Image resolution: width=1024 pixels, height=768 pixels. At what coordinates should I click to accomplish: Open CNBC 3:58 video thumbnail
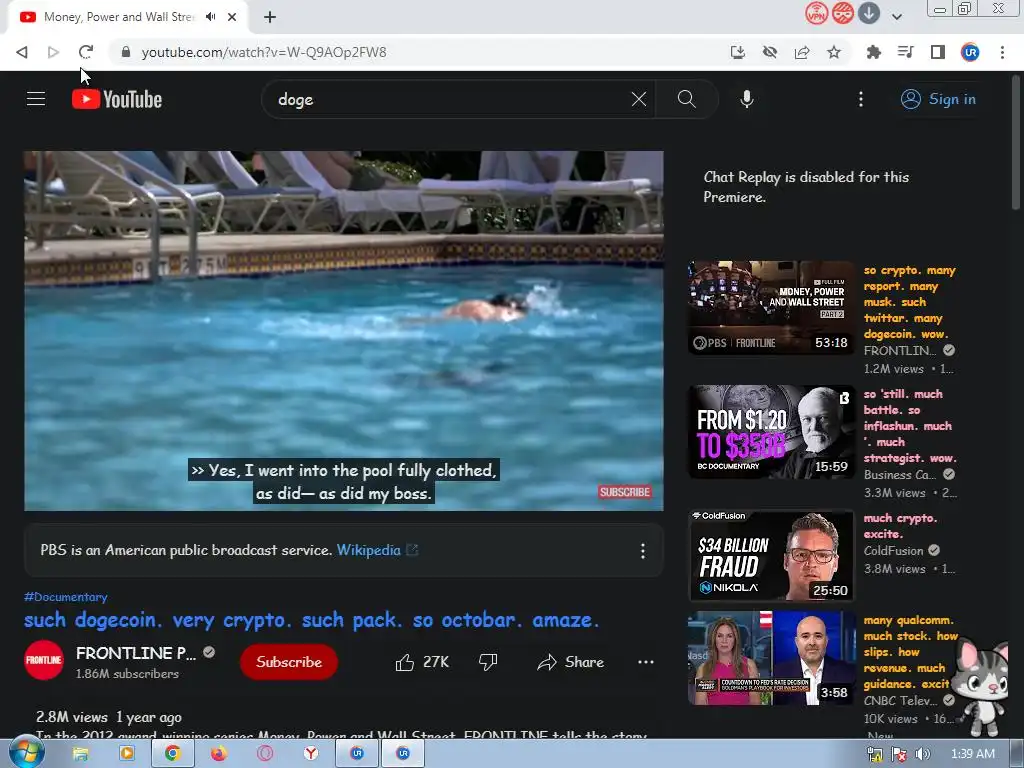click(x=771, y=658)
